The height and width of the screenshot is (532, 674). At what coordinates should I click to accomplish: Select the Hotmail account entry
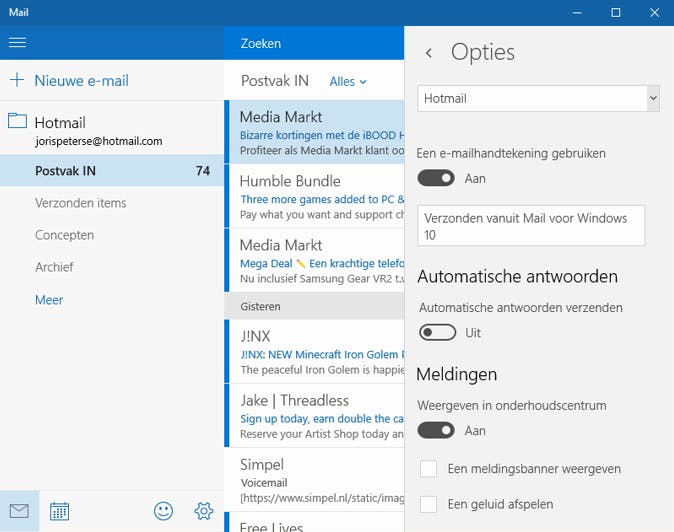(112, 131)
